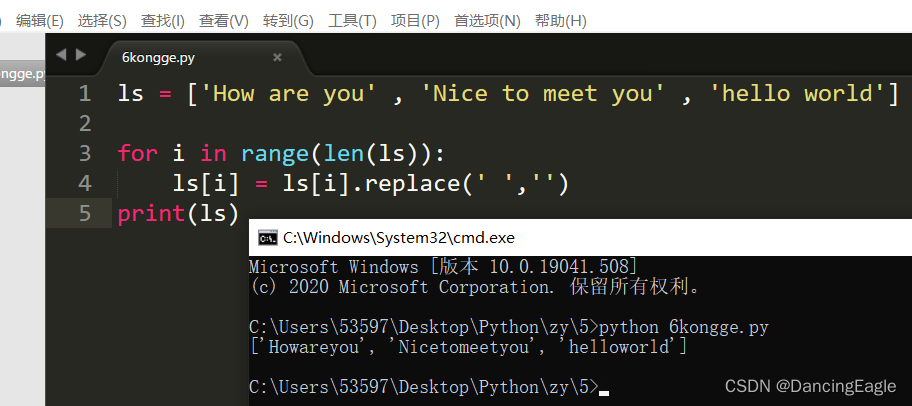Click line number 5 in gutter
This screenshot has height=406, width=912.
pyautogui.click(x=85, y=213)
